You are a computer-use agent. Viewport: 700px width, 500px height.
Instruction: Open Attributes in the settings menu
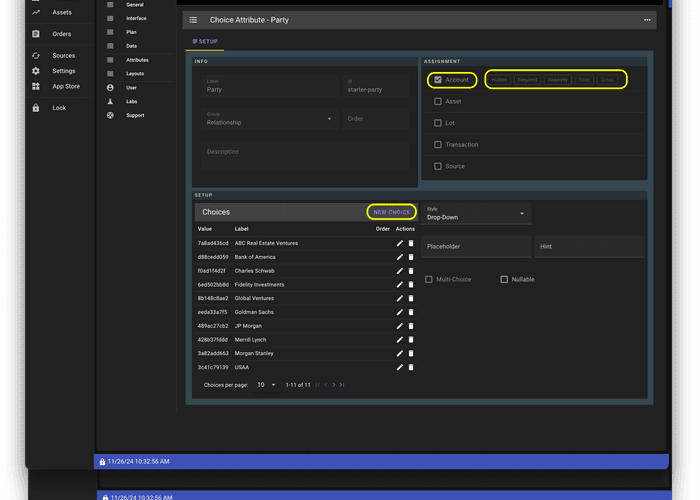137,60
